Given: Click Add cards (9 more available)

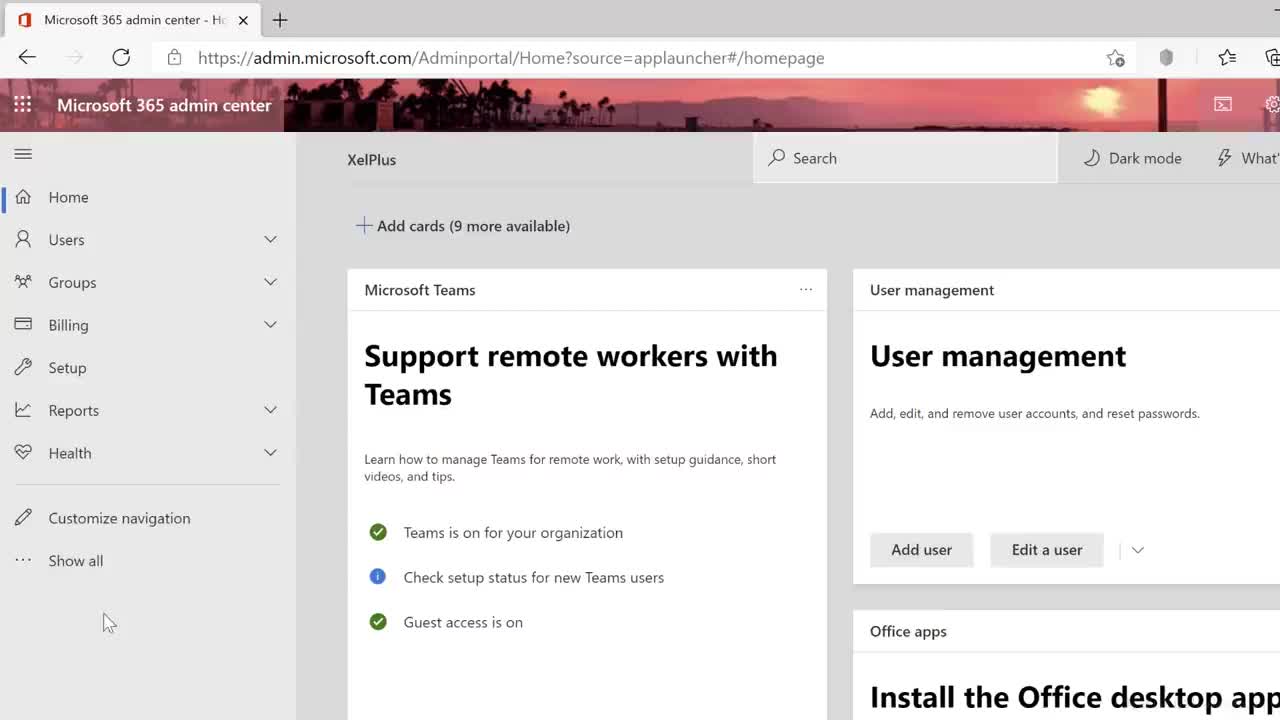Looking at the screenshot, I should [x=463, y=226].
